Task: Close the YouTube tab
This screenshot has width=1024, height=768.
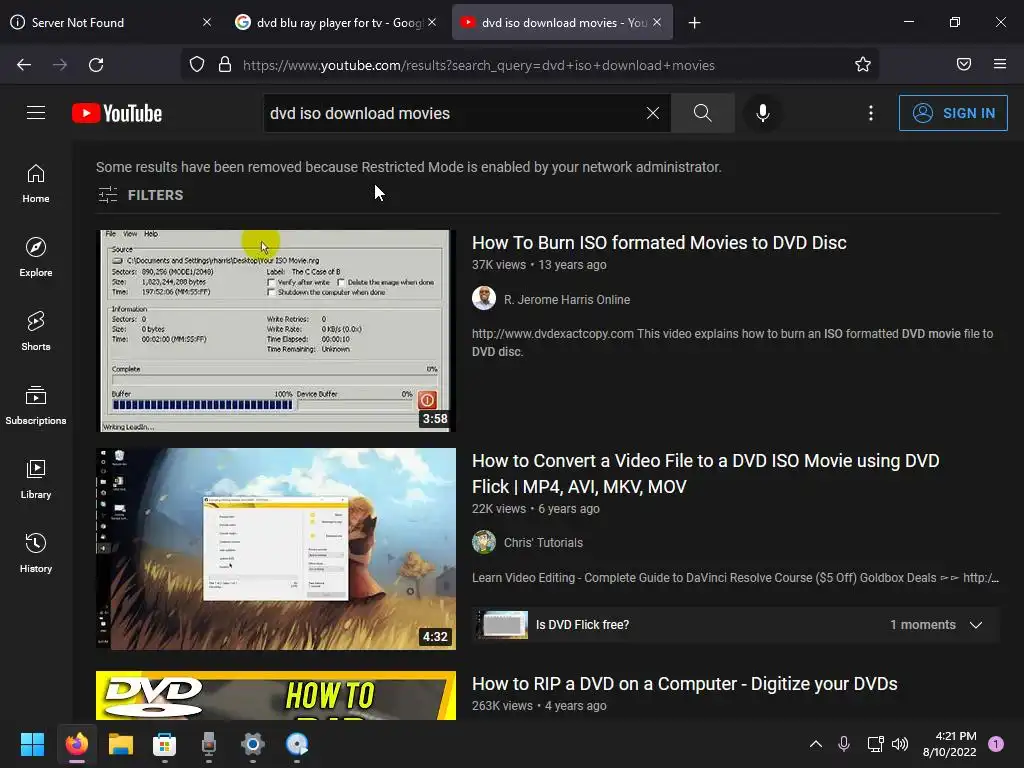Action: coord(658,22)
